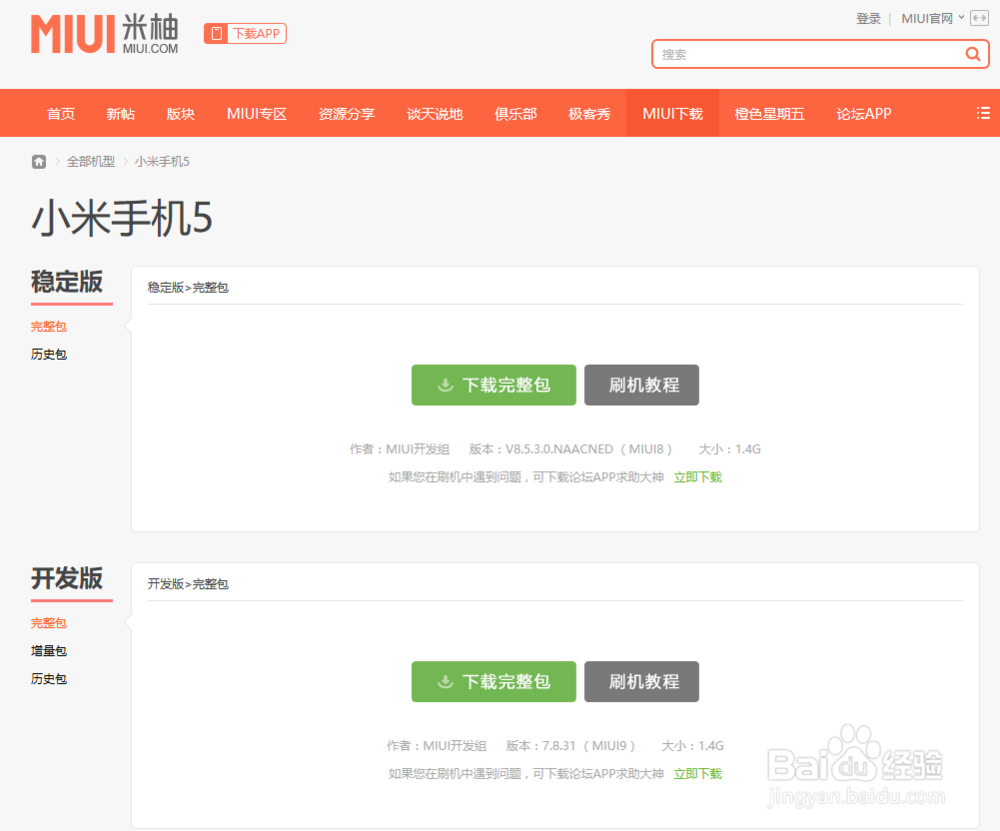Select 历史包 under 稳定版
The height and width of the screenshot is (831, 1000).
point(48,354)
